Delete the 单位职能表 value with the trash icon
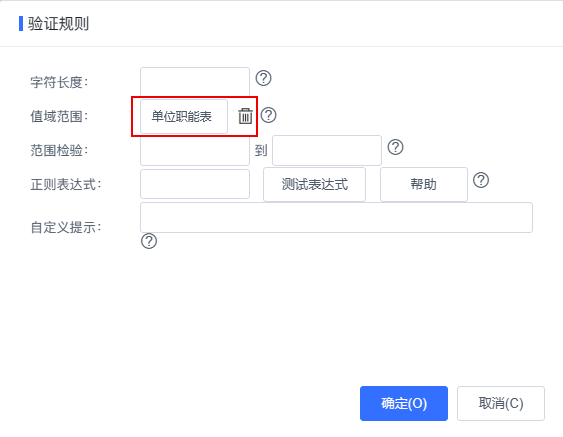Image resolution: width=563 pixels, height=437 pixels. pyautogui.click(x=245, y=116)
